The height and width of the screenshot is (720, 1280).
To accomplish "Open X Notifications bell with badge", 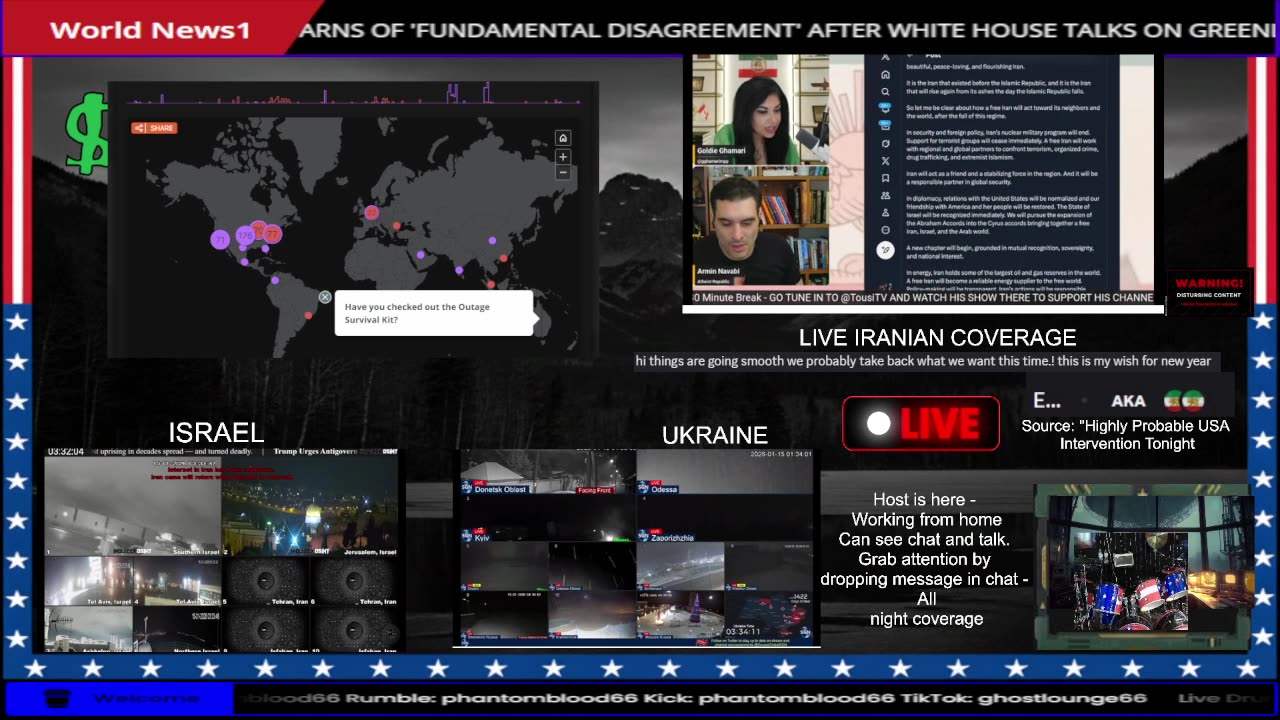I will [885, 109].
